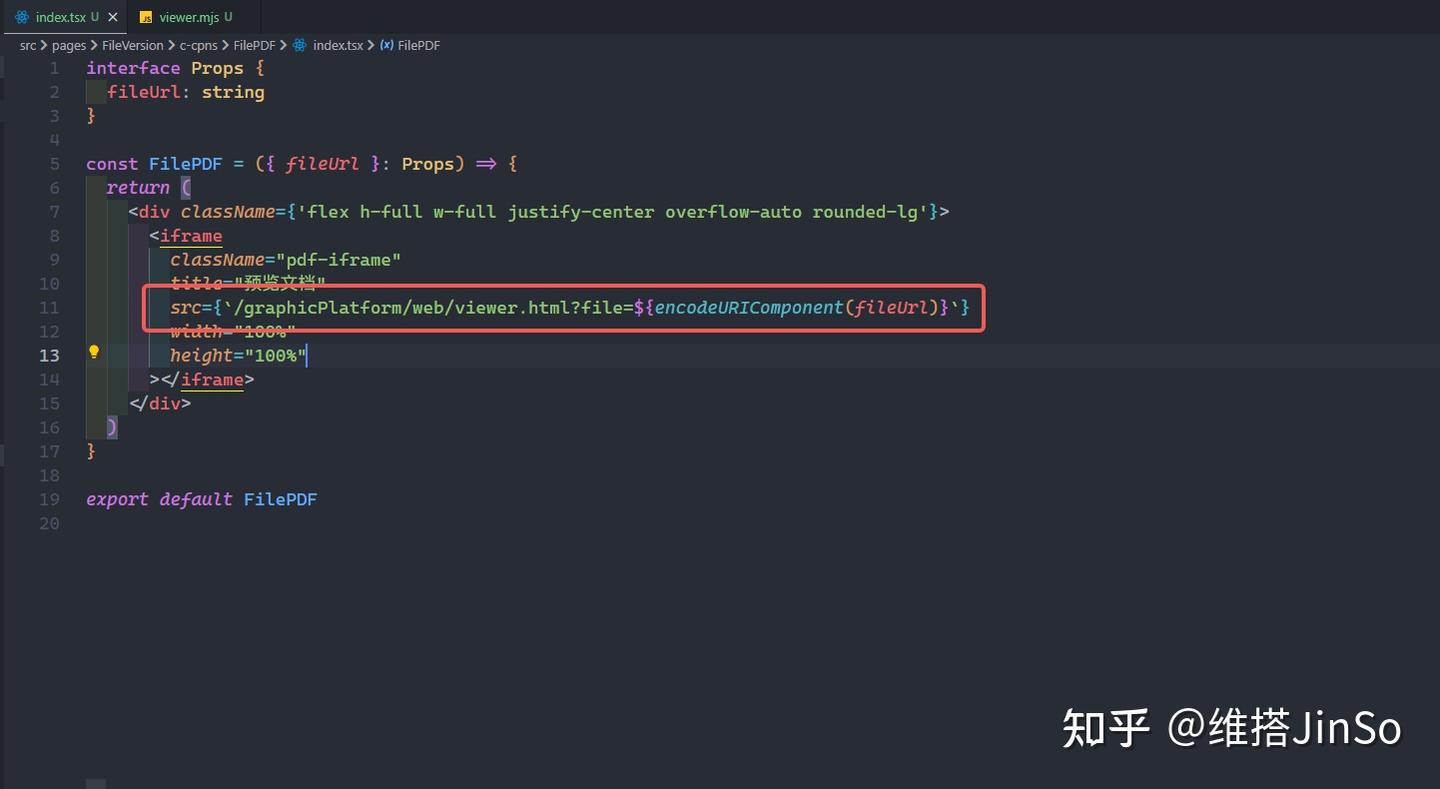1440x789 pixels.
Task: Close the index.tsx editor tab
Action: [x=112, y=17]
